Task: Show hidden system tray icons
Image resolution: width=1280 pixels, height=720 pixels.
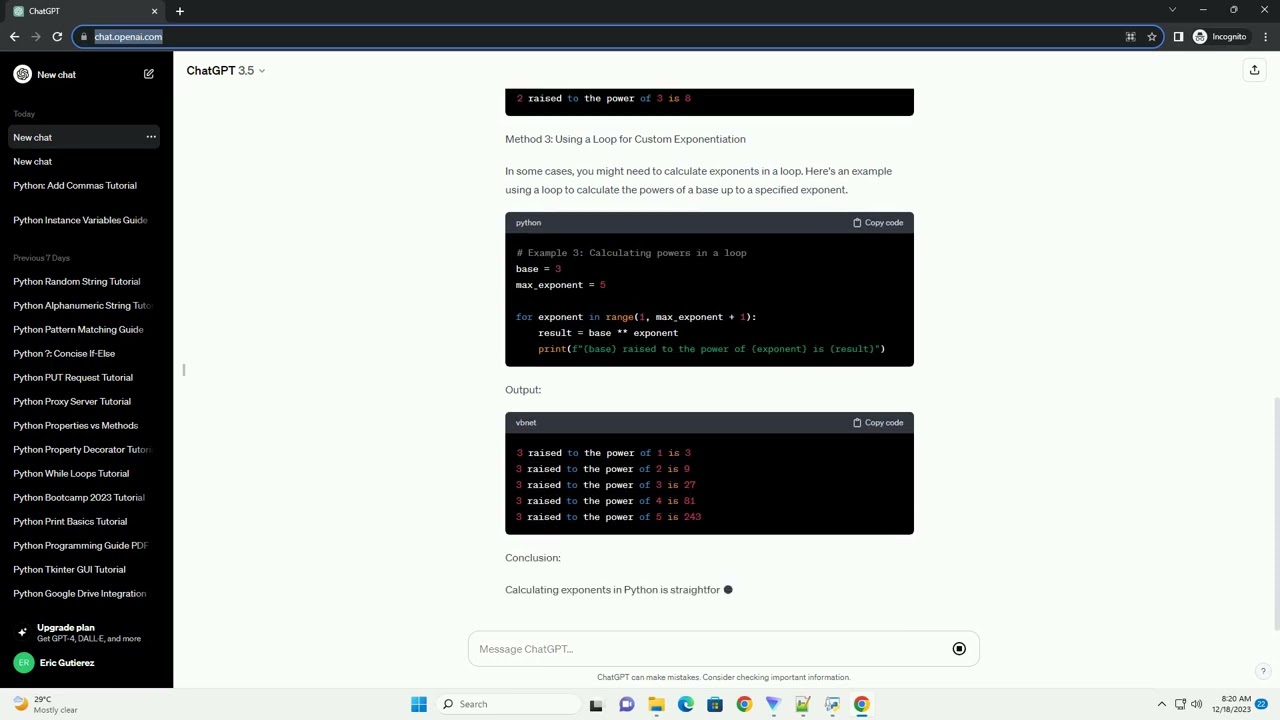Action: tap(1161, 704)
